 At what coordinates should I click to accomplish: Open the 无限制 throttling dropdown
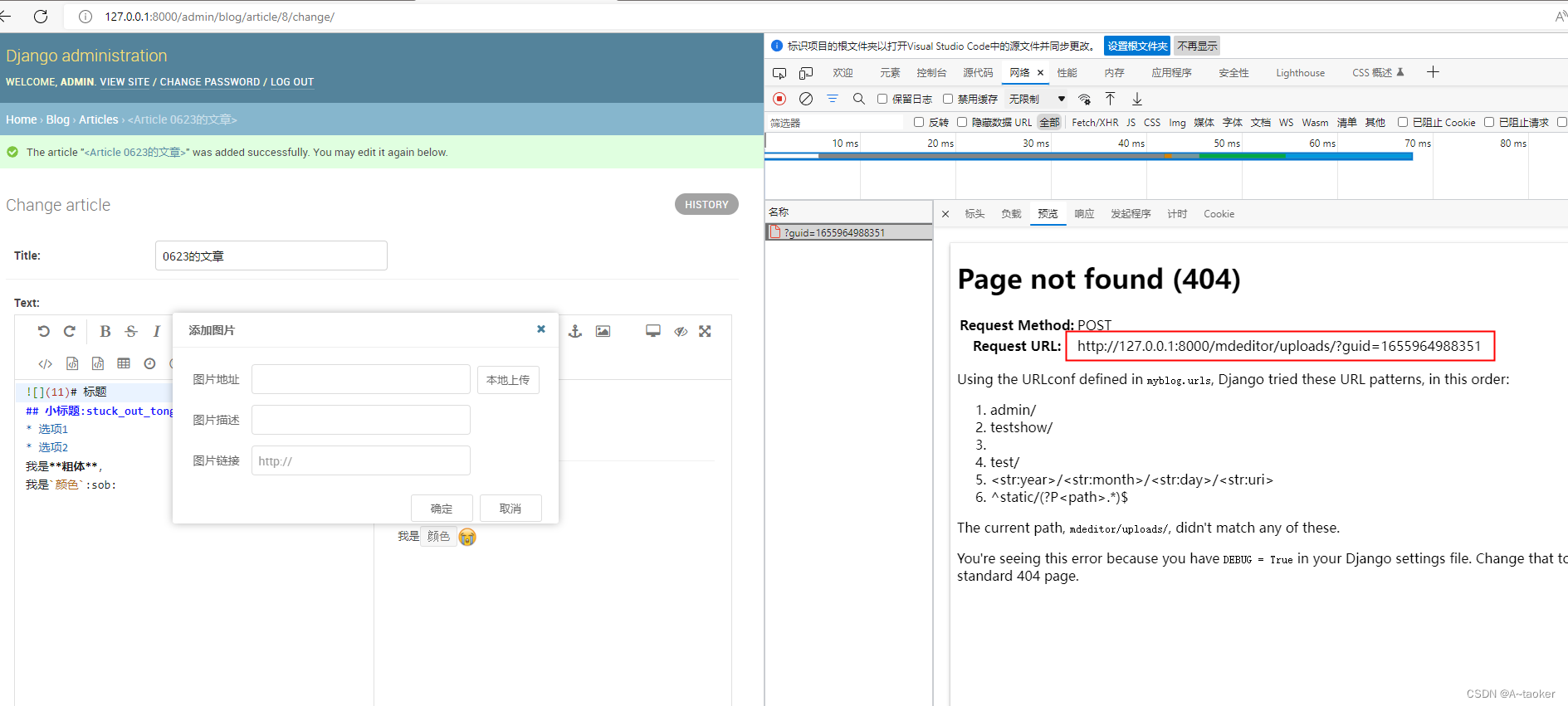[x=1037, y=99]
